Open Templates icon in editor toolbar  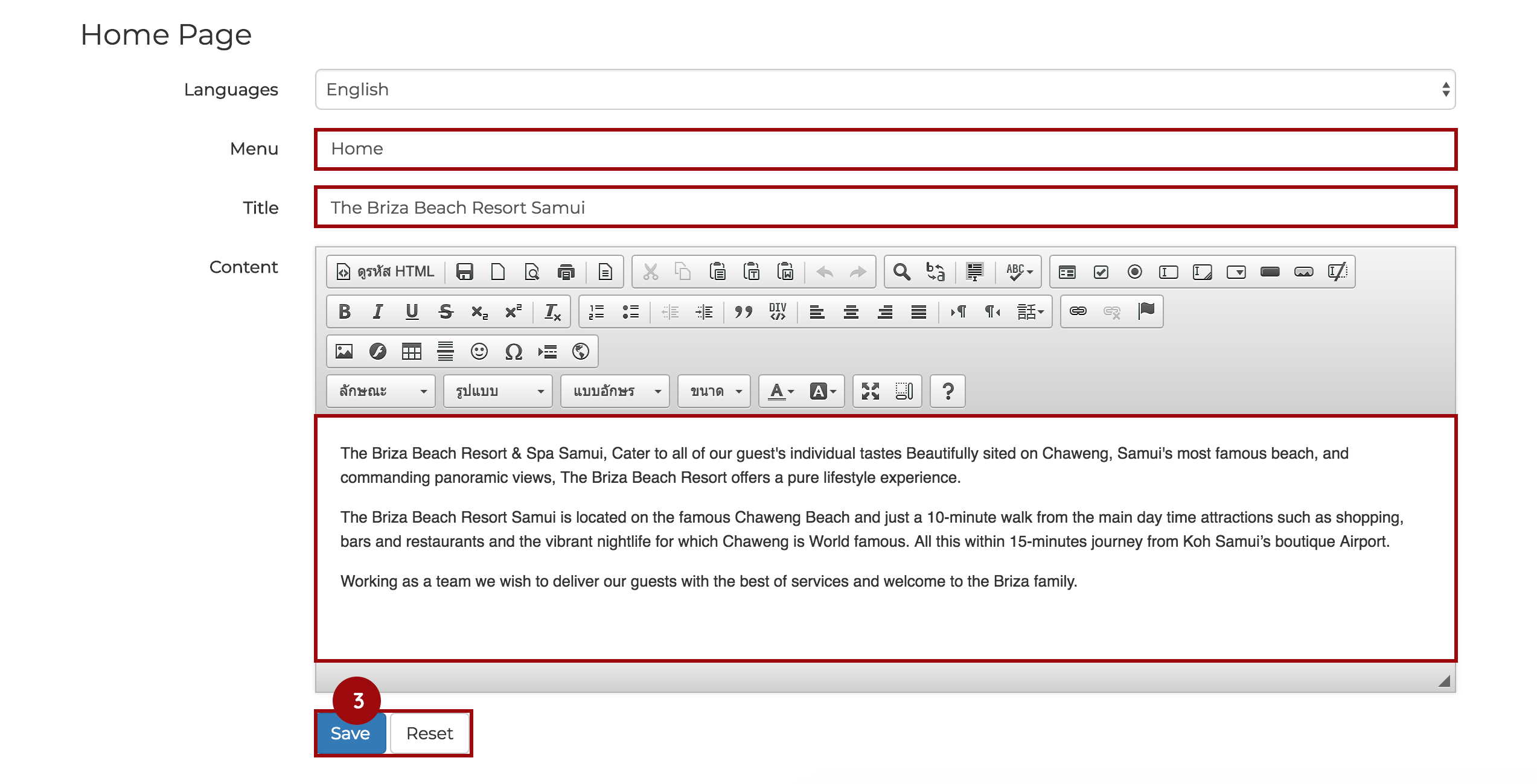coord(605,272)
